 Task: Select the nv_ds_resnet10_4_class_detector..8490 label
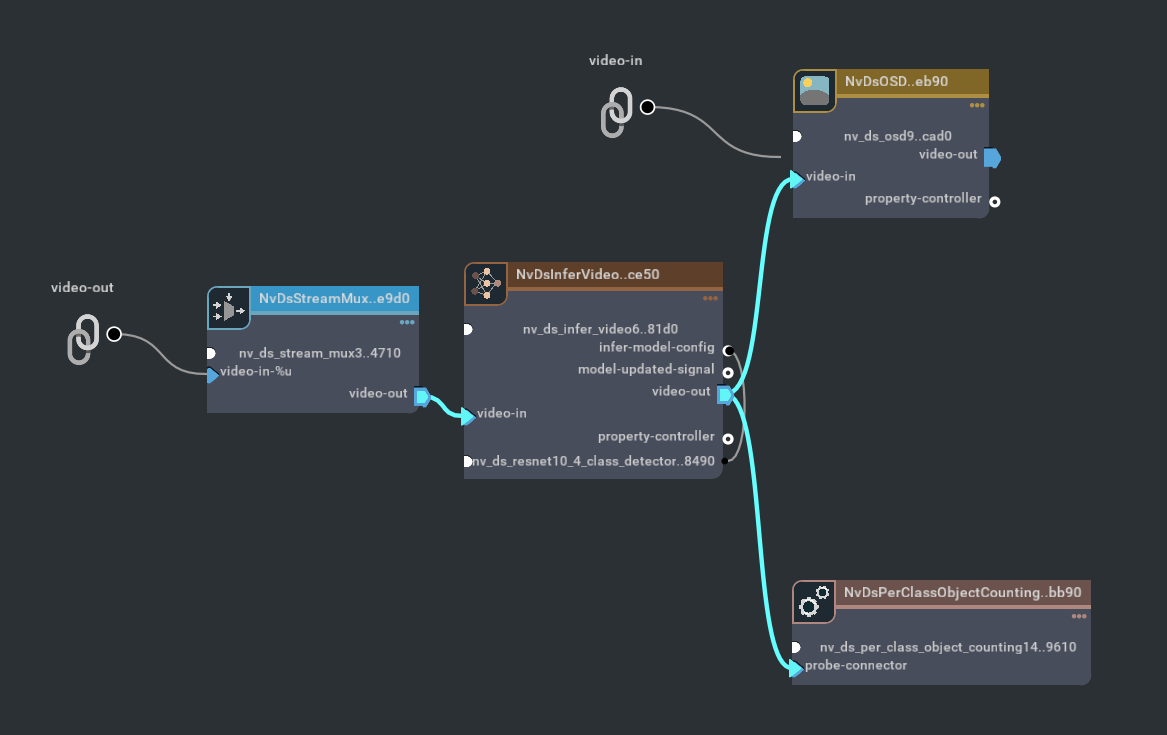(x=590, y=461)
